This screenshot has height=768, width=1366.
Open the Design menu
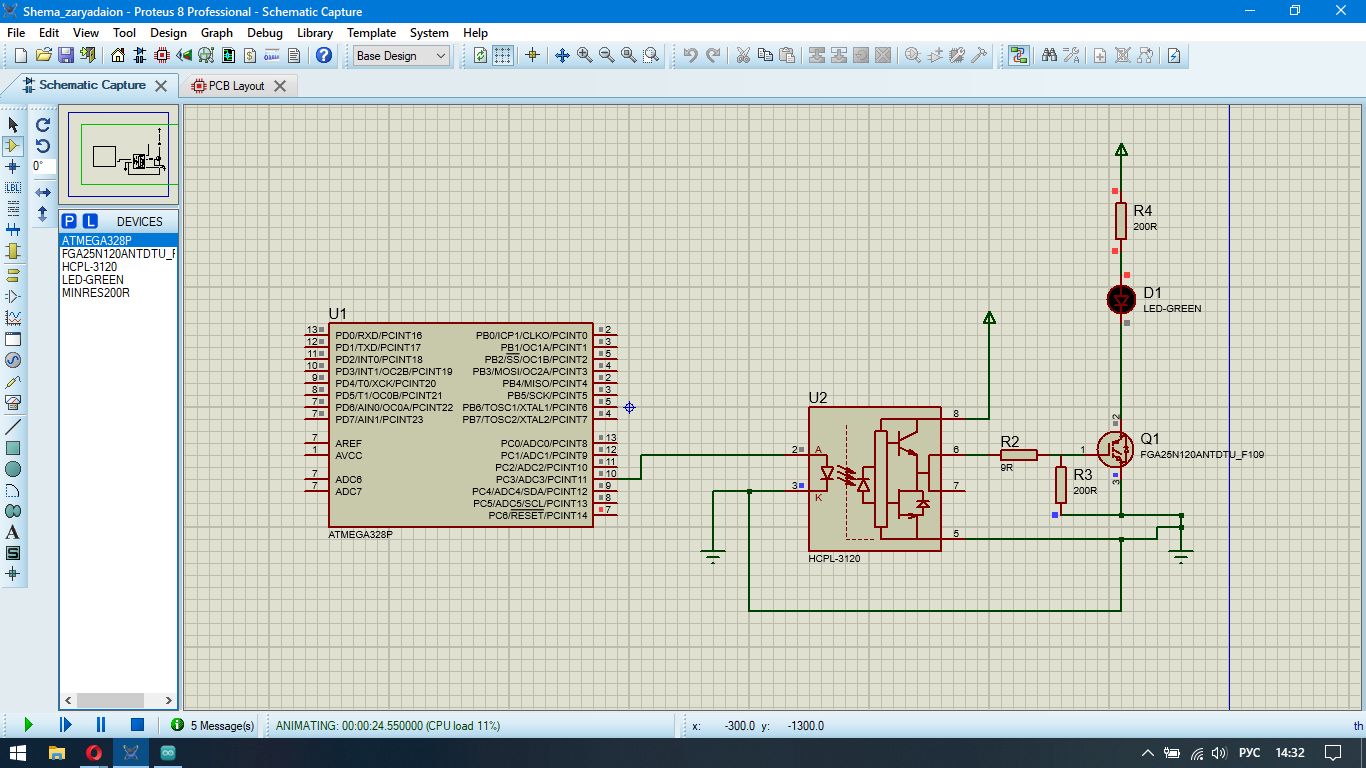[x=168, y=33]
